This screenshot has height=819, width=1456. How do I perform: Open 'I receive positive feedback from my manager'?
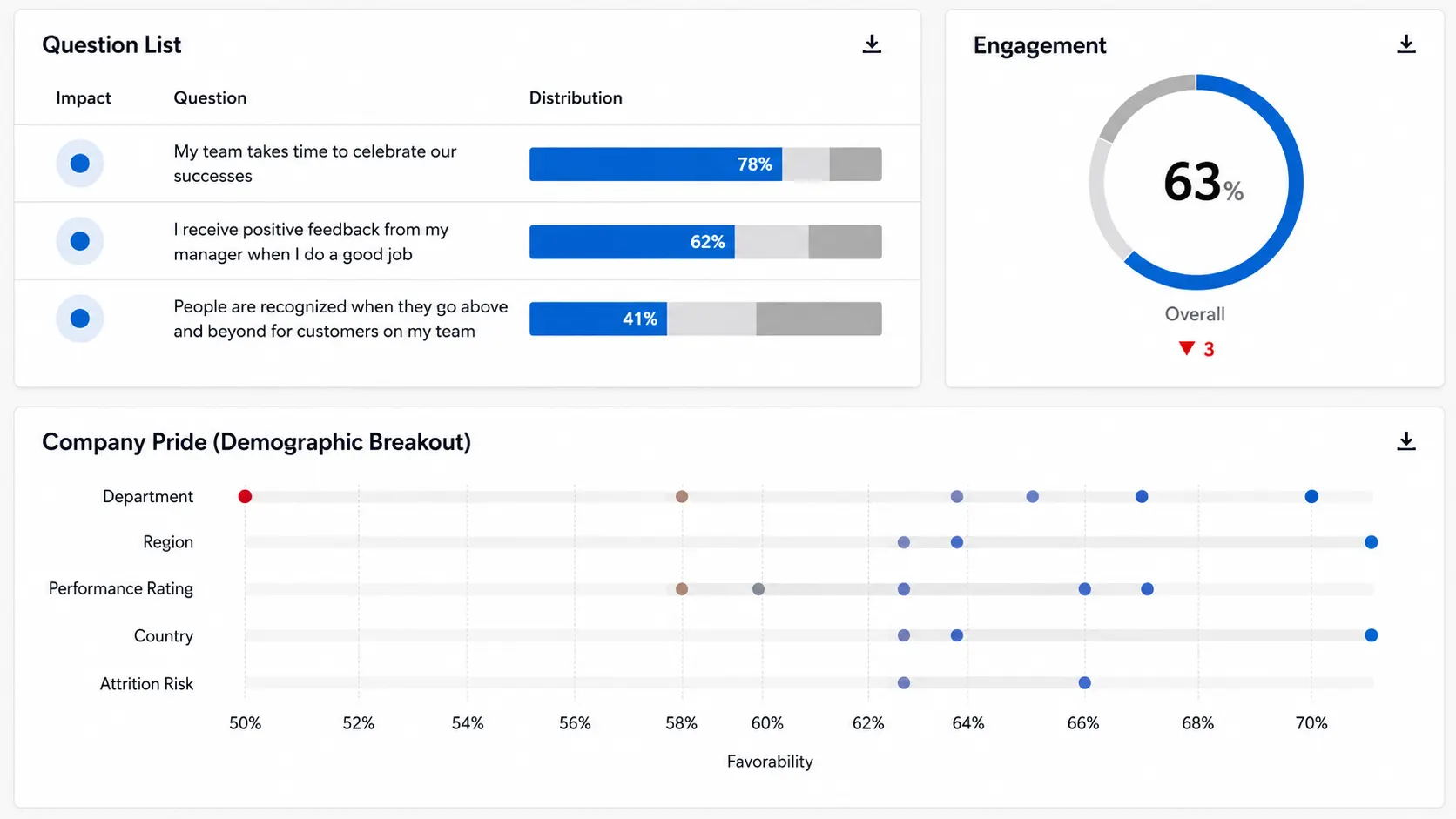click(x=311, y=242)
